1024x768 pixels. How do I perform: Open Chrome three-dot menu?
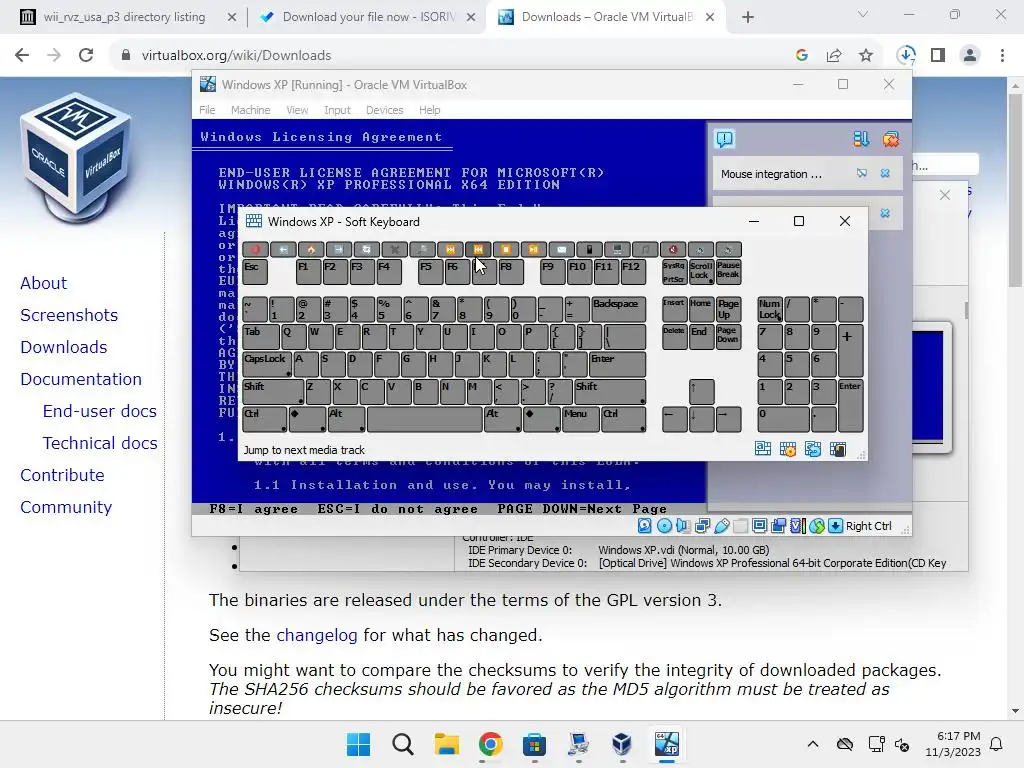click(1002, 56)
